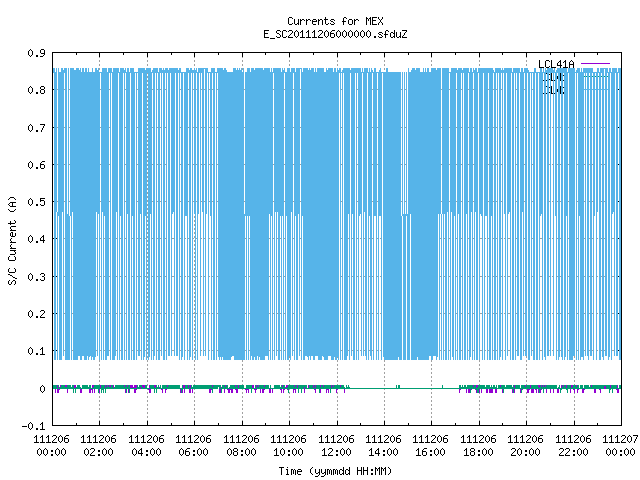Image resolution: width=640 pixels, height=480 pixels.
Task: Click the chart title "Currents for MEX"
Action: point(335,21)
